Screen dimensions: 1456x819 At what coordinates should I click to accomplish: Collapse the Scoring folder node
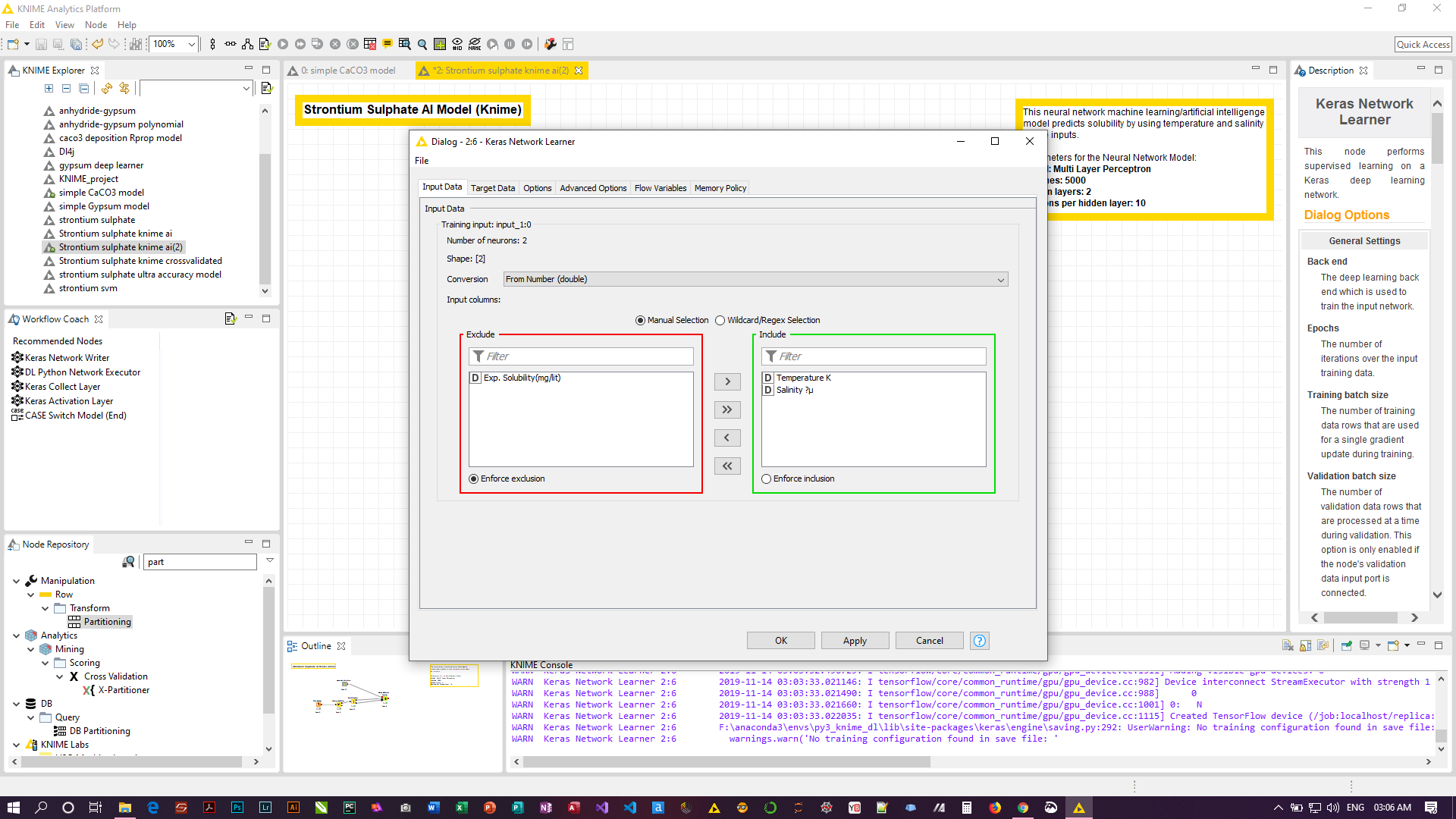coord(45,663)
